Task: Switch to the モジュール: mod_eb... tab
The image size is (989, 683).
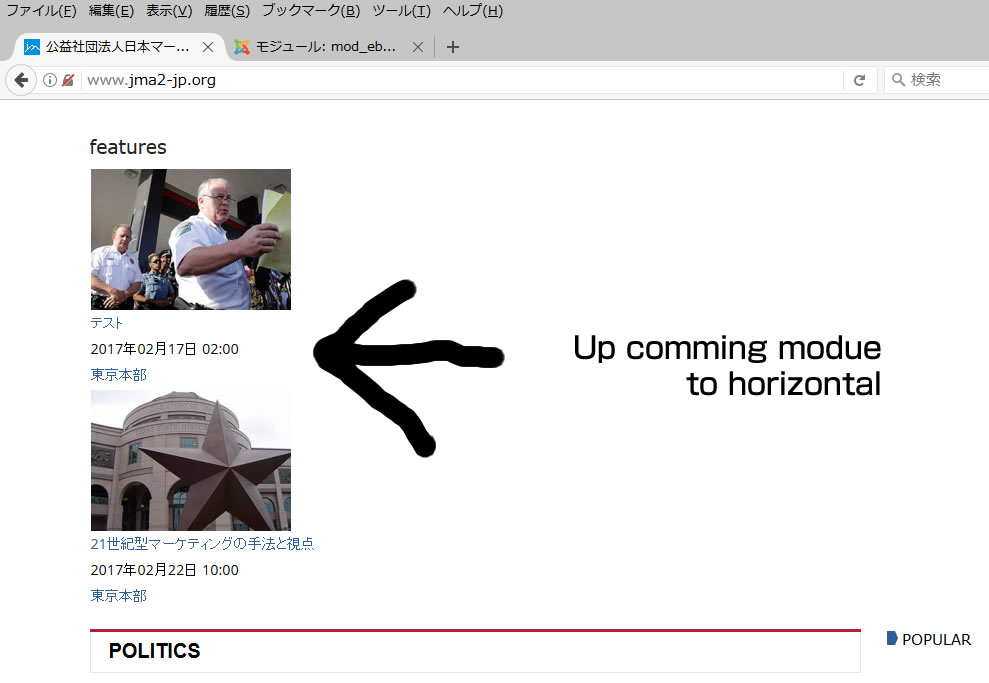Action: click(x=320, y=47)
